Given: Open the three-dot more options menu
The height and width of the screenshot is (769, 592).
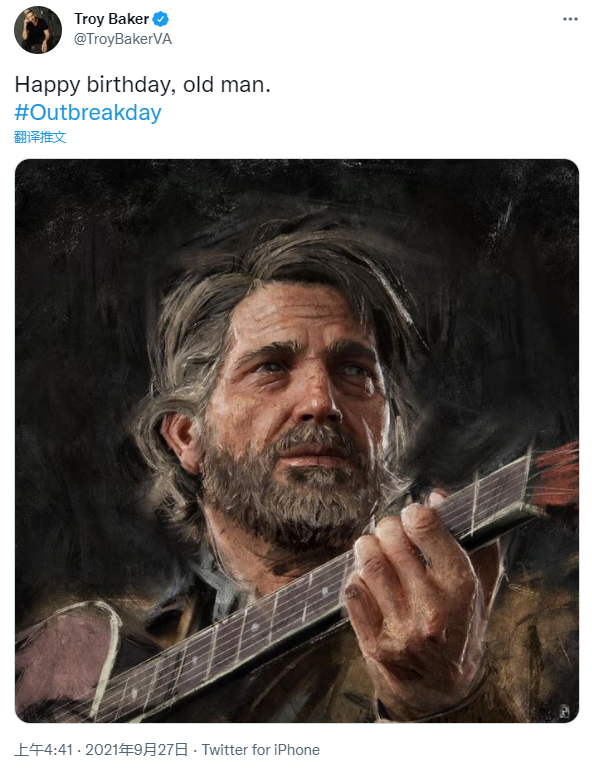Looking at the screenshot, I should click(570, 19).
